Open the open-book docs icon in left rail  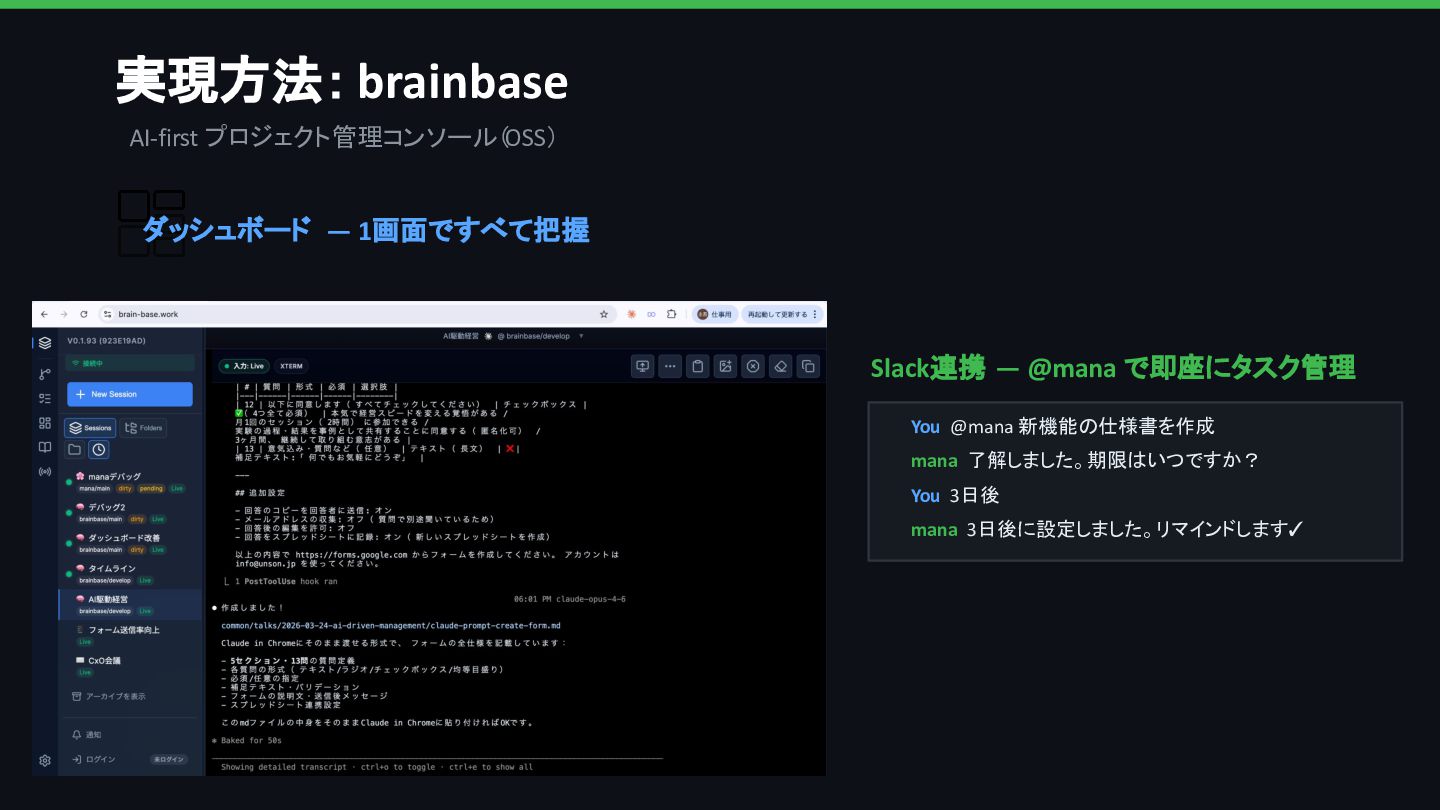[x=45, y=447]
